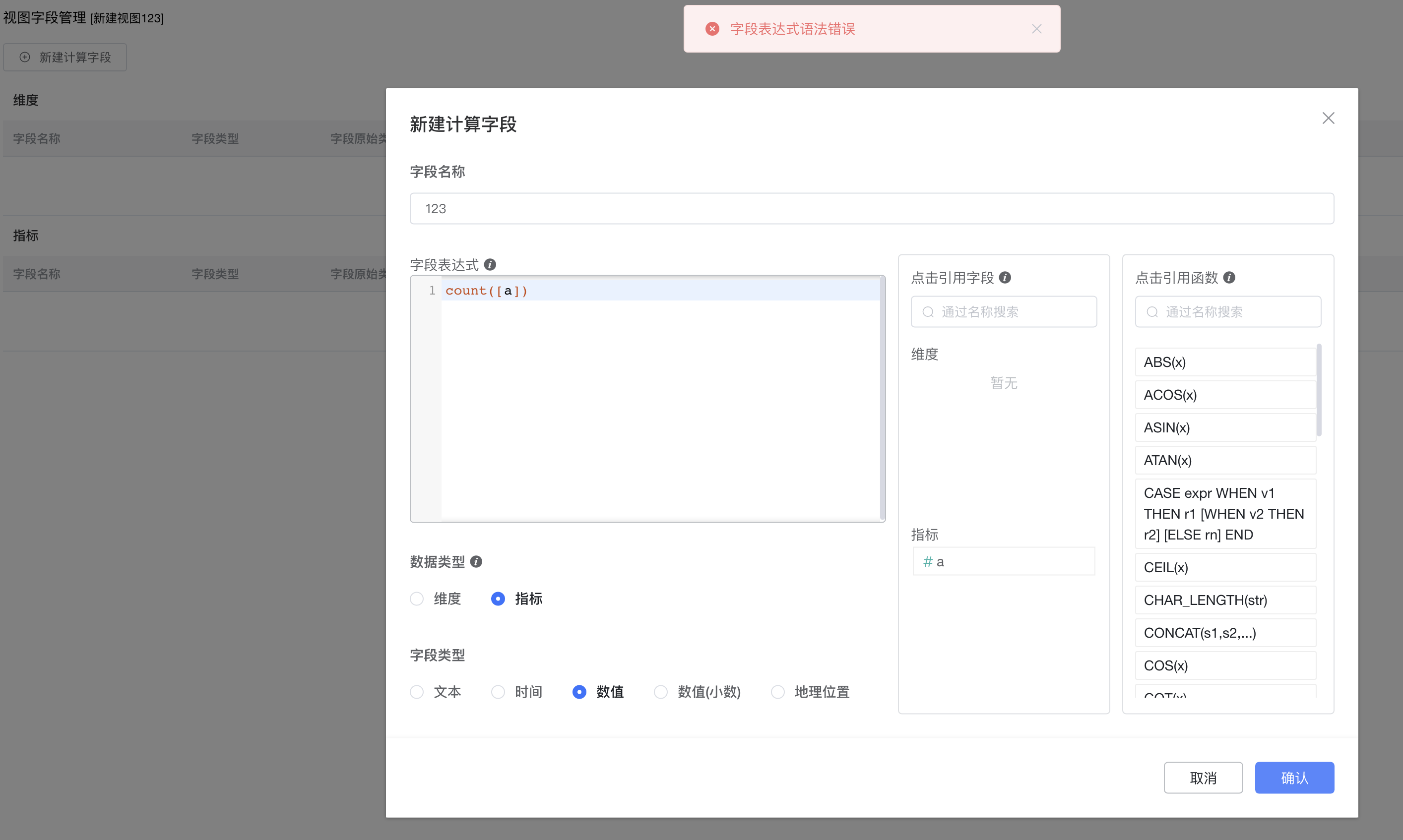Close the syntax error notification

tap(1036, 29)
